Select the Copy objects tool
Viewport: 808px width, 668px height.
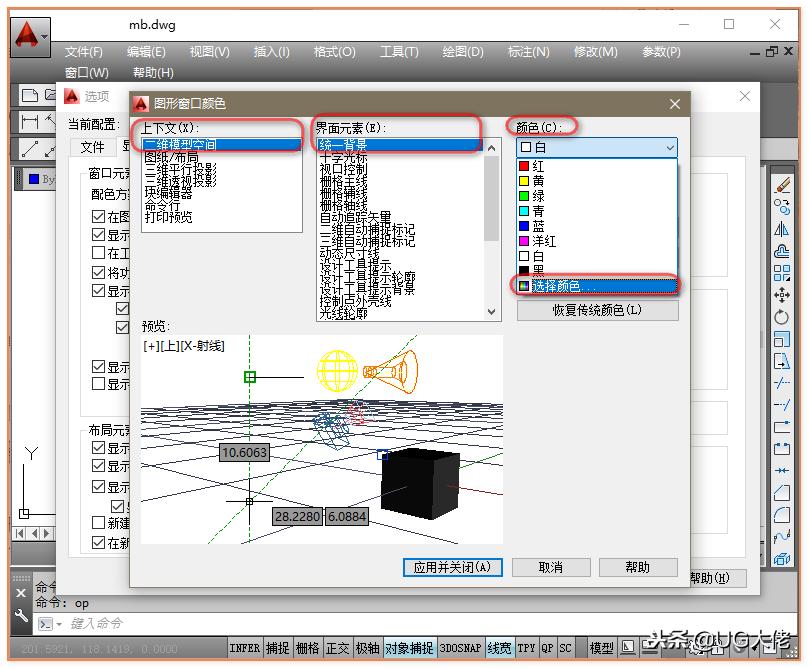[x=782, y=207]
